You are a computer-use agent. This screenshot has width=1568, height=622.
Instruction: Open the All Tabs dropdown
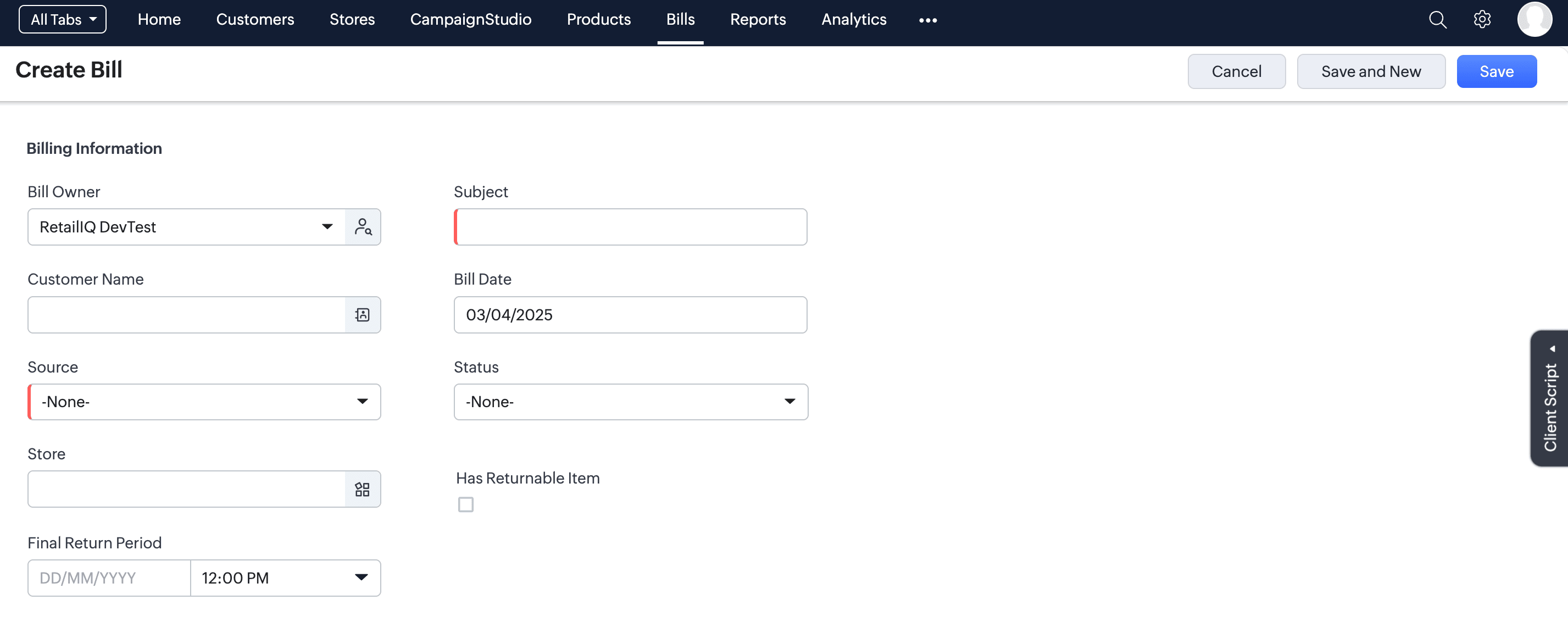click(x=63, y=19)
